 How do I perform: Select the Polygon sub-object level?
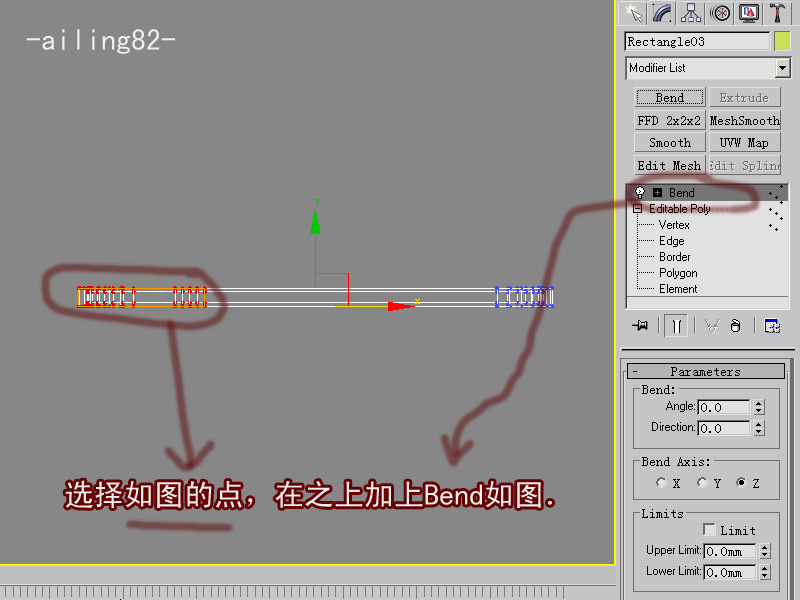coord(678,273)
